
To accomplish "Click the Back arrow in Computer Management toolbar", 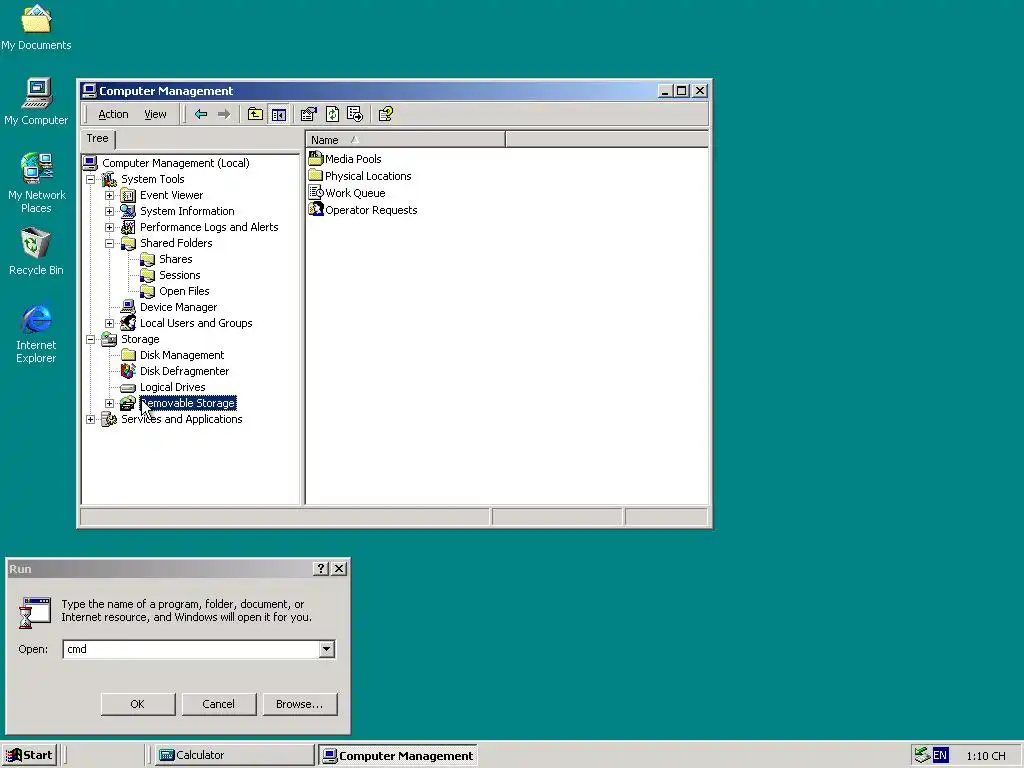I will (200, 114).
